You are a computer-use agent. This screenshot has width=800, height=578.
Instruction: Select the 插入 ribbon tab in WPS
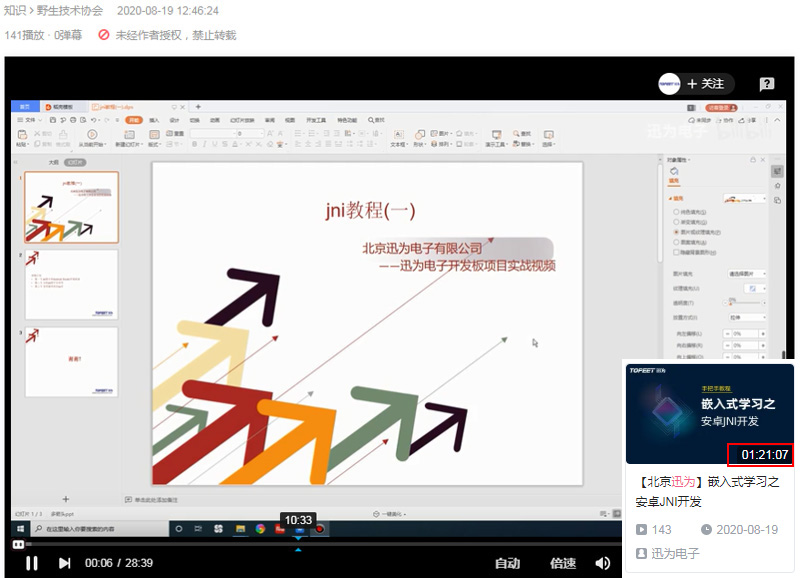pyautogui.click(x=154, y=120)
